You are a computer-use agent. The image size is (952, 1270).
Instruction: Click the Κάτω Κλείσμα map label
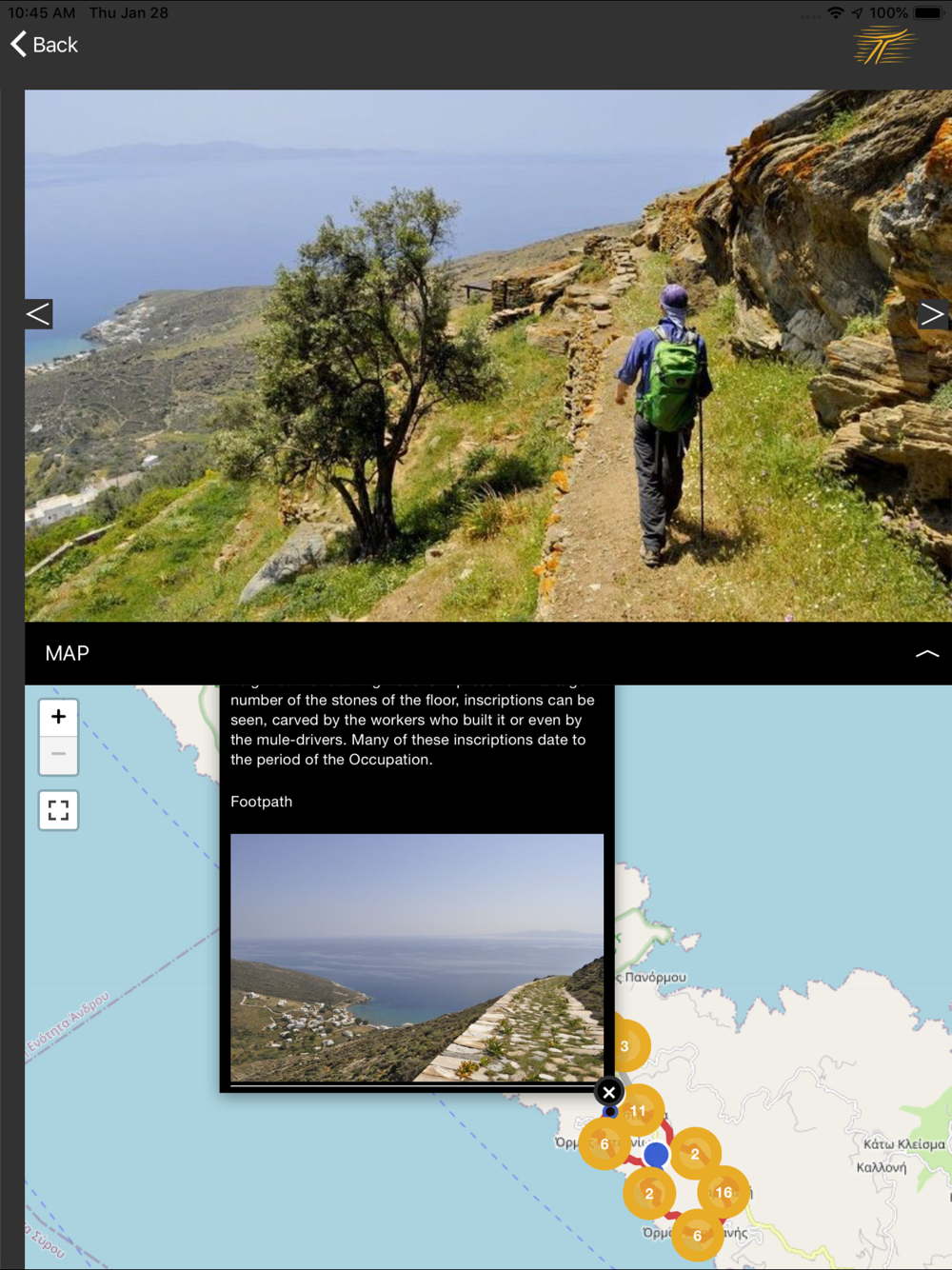click(904, 1144)
